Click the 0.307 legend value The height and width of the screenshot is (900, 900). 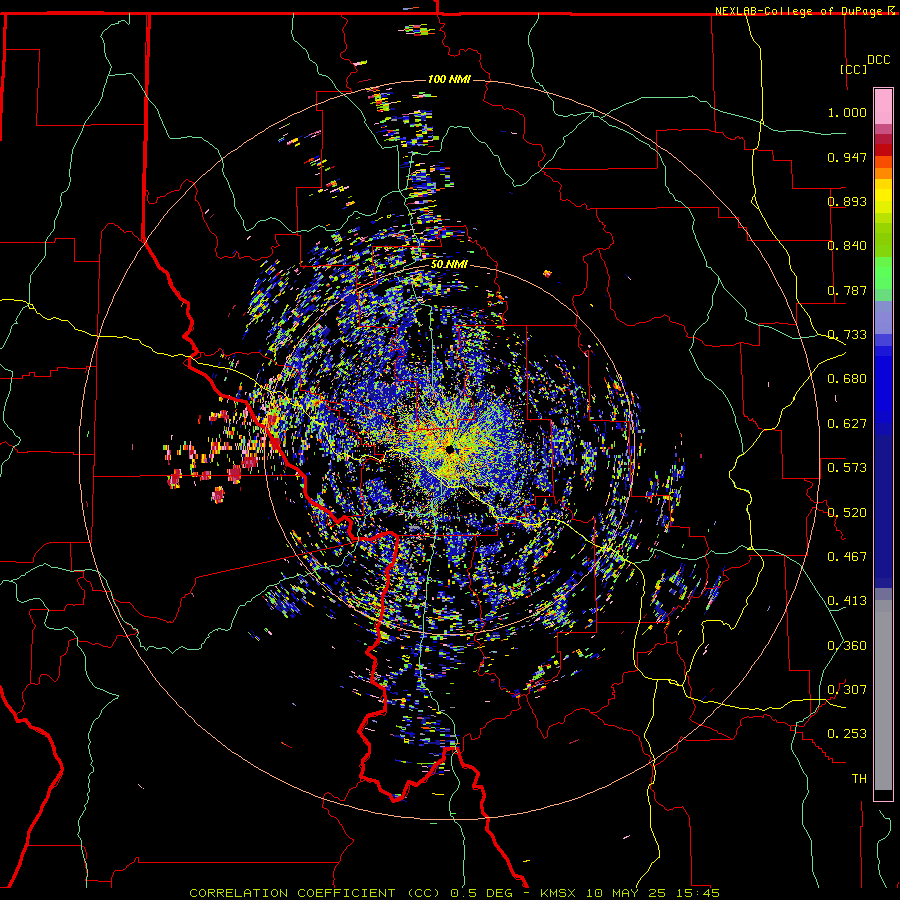(x=847, y=690)
